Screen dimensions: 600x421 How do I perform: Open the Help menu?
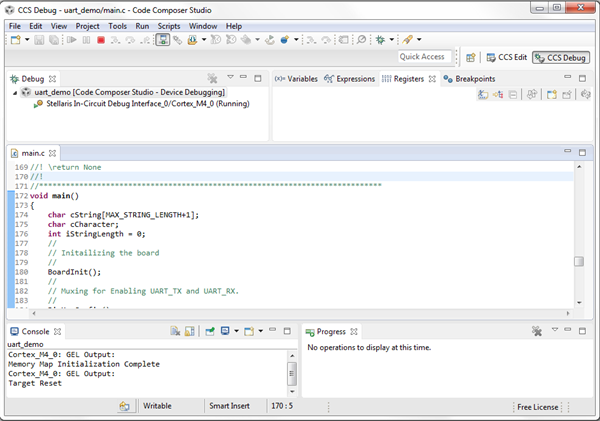[234, 26]
